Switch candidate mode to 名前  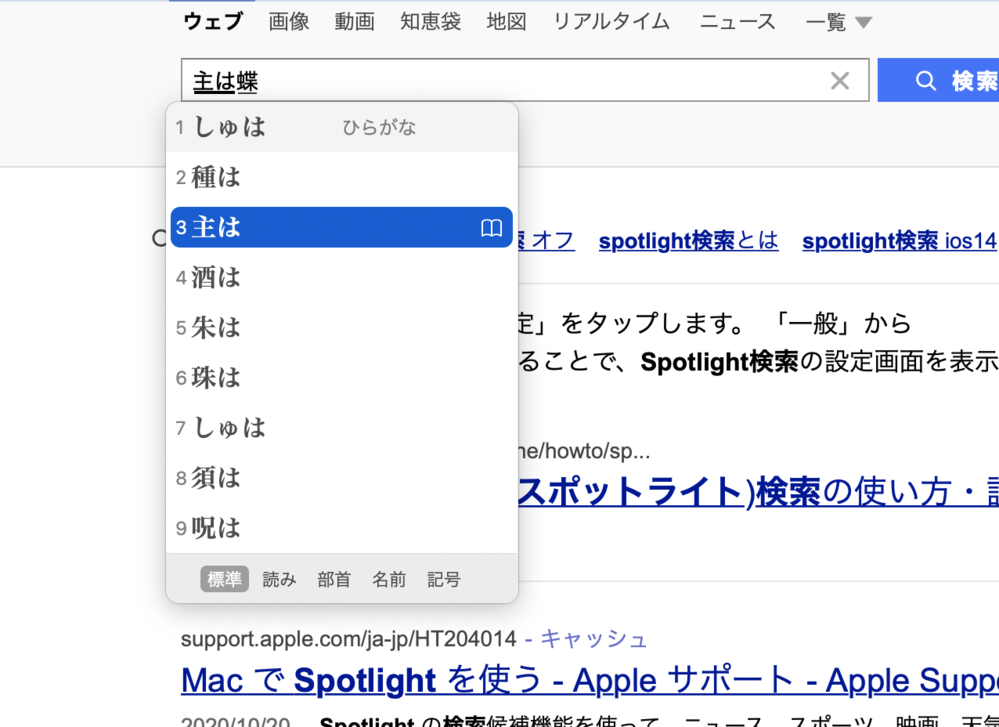(x=389, y=579)
